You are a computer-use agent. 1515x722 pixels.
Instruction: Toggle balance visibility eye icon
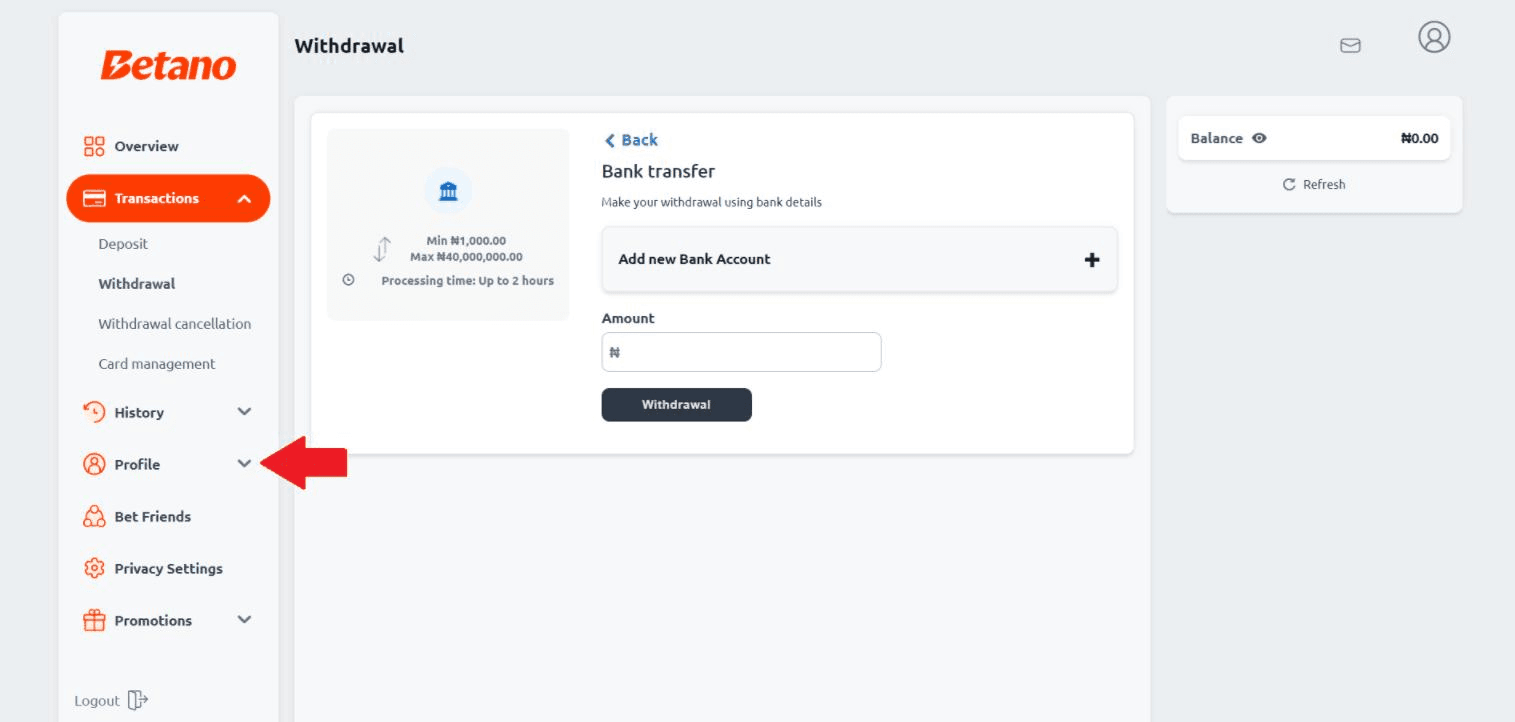click(1259, 139)
